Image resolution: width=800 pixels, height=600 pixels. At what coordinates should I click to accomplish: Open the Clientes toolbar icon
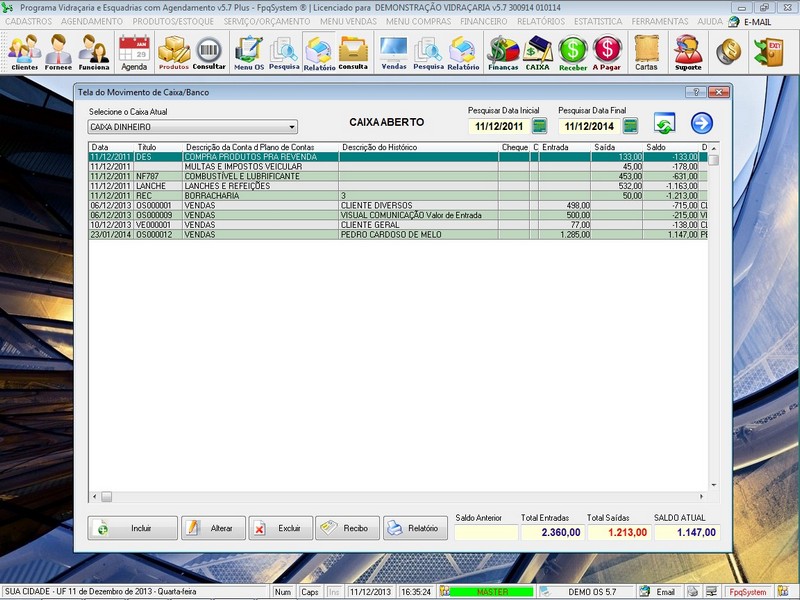(x=25, y=51)
